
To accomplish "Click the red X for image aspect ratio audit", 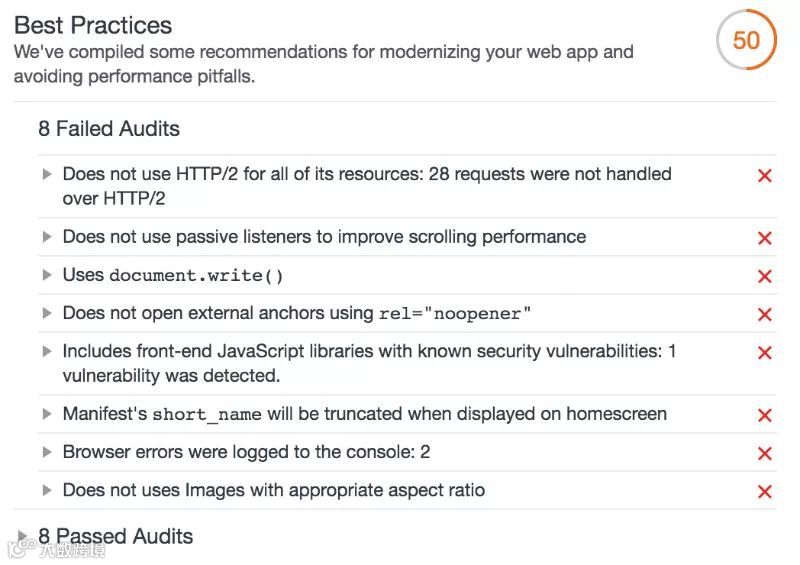I will [765, 491].
